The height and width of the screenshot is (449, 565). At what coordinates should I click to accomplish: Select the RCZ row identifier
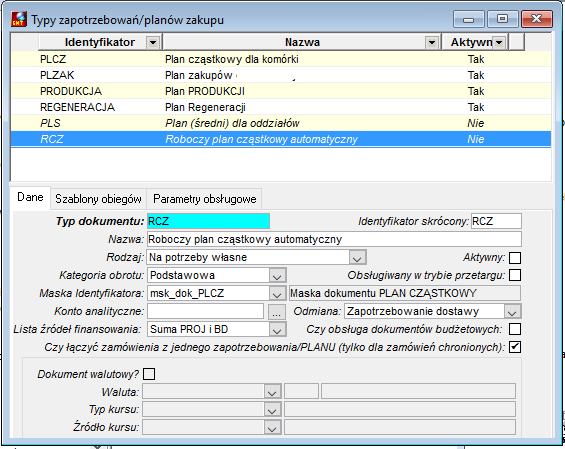52,139
